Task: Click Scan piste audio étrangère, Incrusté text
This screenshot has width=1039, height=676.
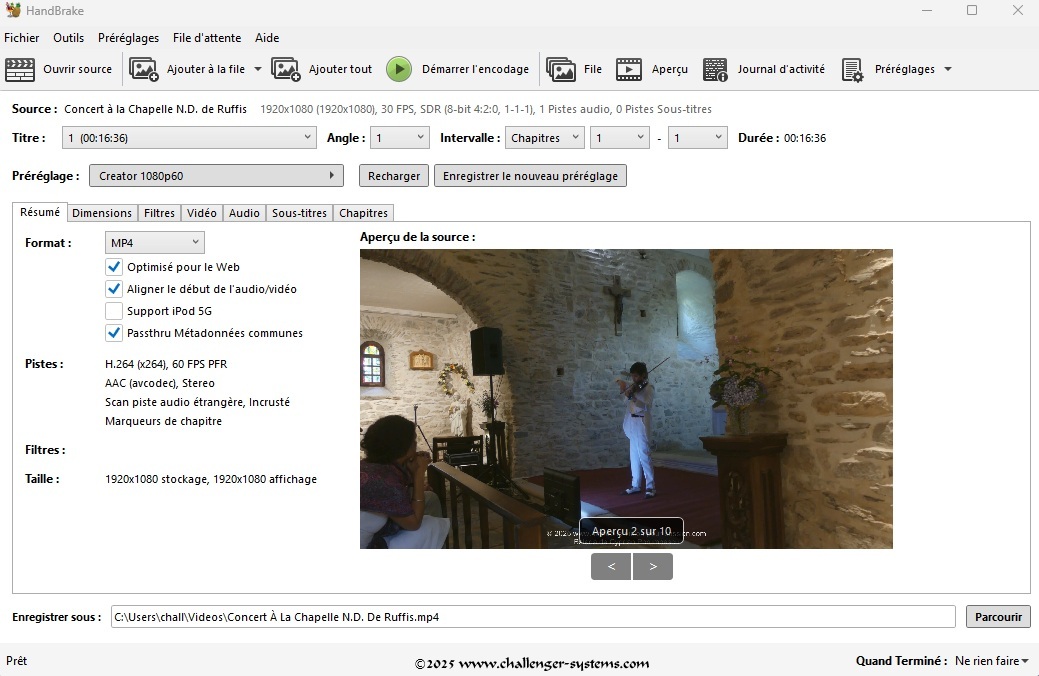Action: [x=197, y=402]
